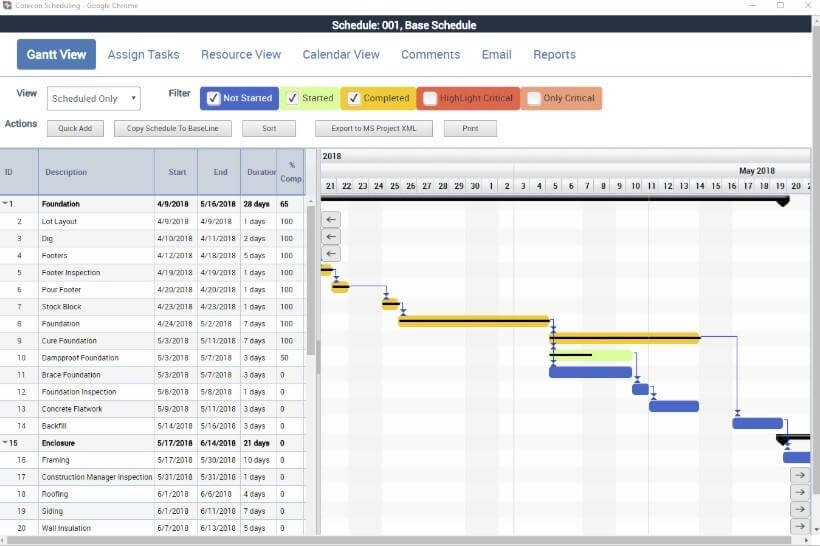Select the Foundation Inspection blue bar
This screenshot has width=820, height=546.
point(641,389)
